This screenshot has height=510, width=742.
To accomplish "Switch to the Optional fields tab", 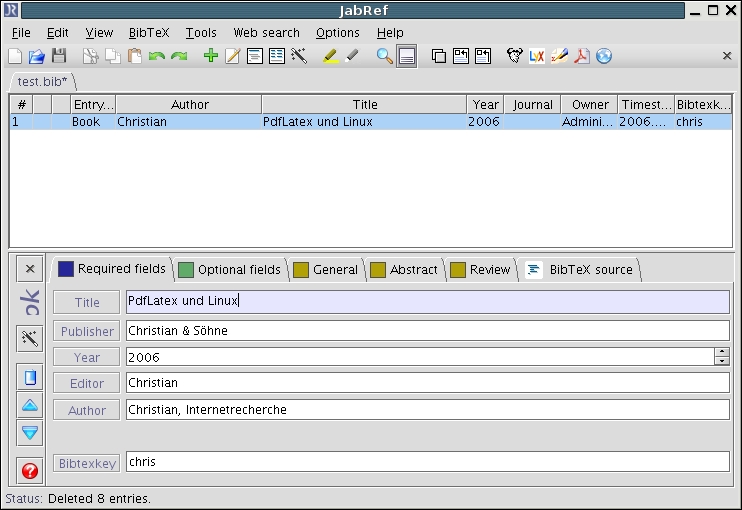I will click(230, 270).
